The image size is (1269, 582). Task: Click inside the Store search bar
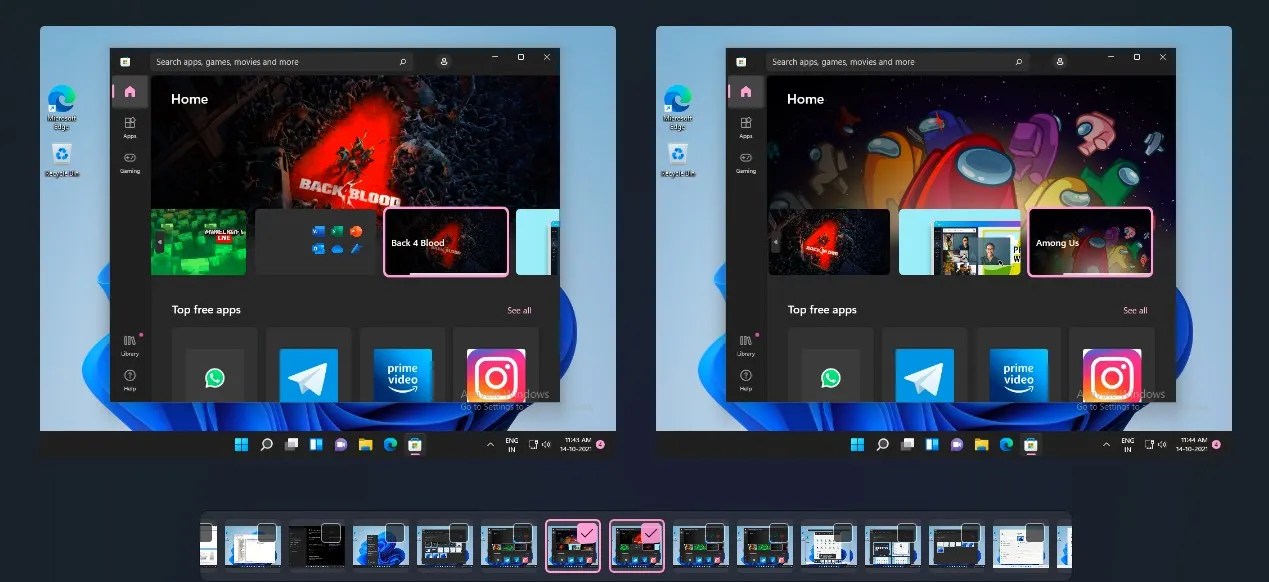point(280,61)
